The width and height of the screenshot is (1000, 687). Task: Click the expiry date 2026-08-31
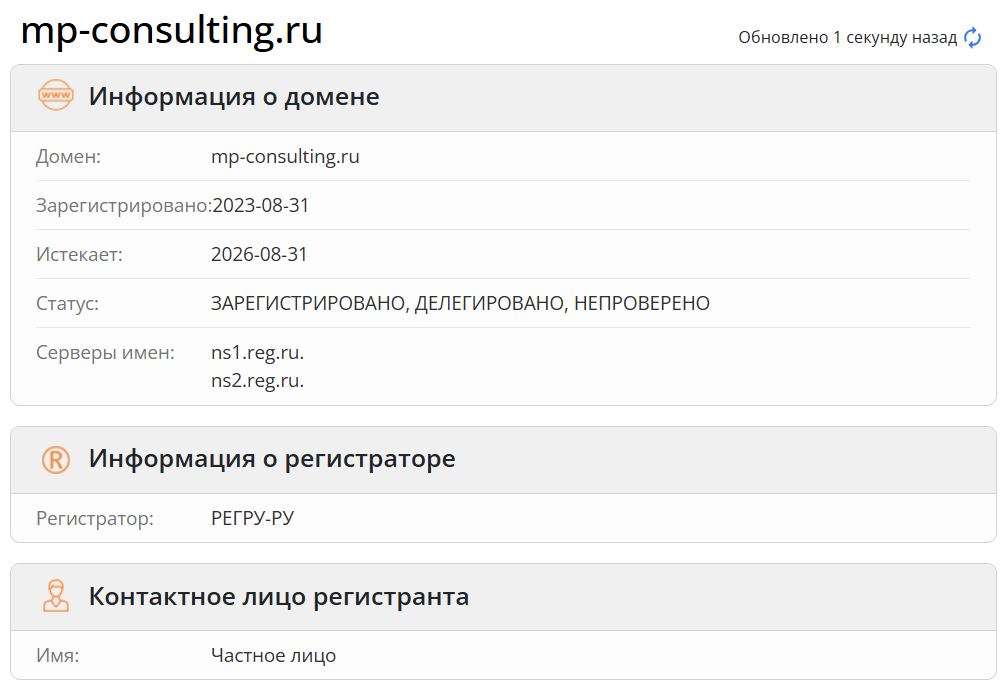tap(259, 255)
